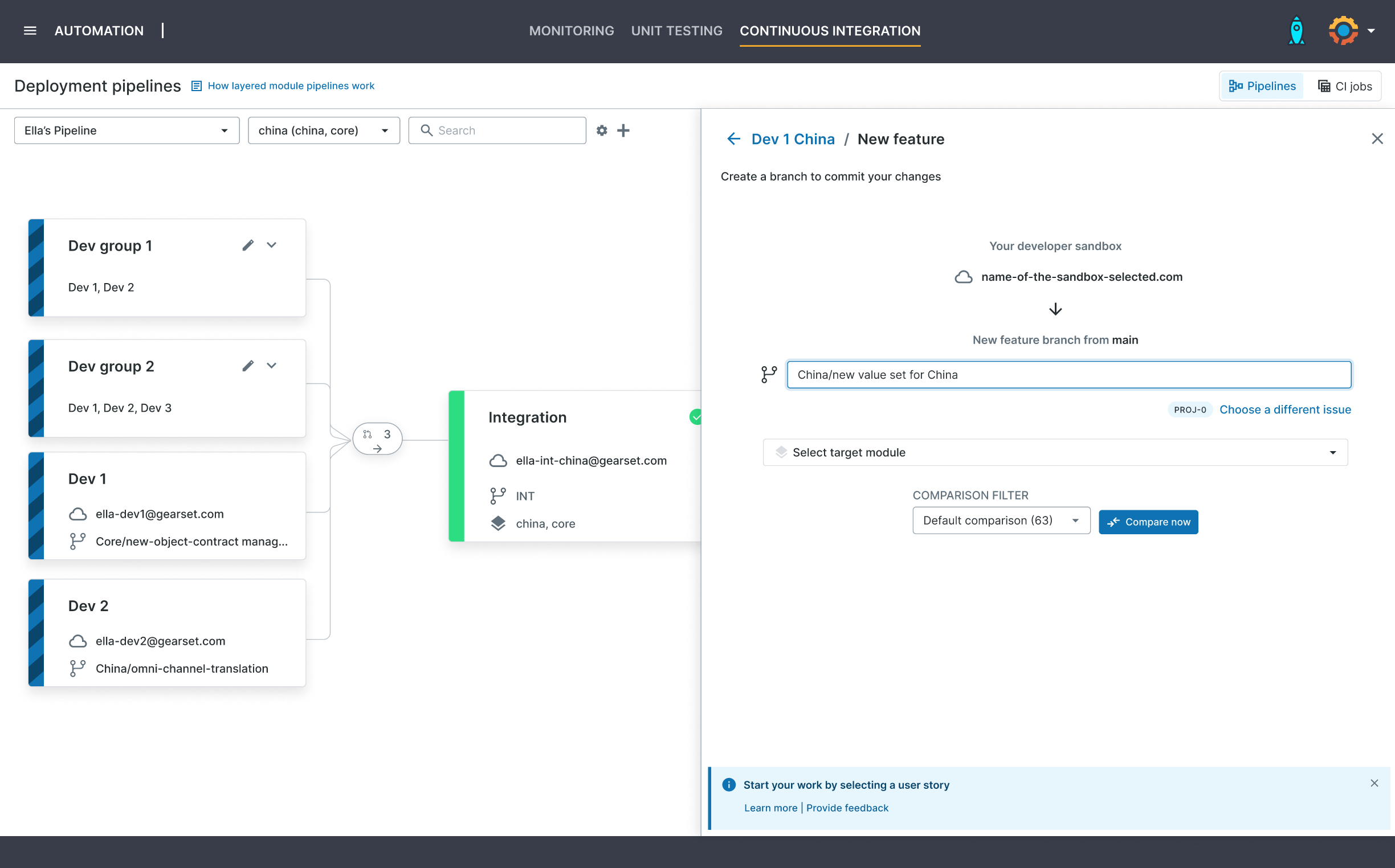The image size is (1395, 868).
Task: Click the plus icon to add an environment
Action: click(623, 130)
